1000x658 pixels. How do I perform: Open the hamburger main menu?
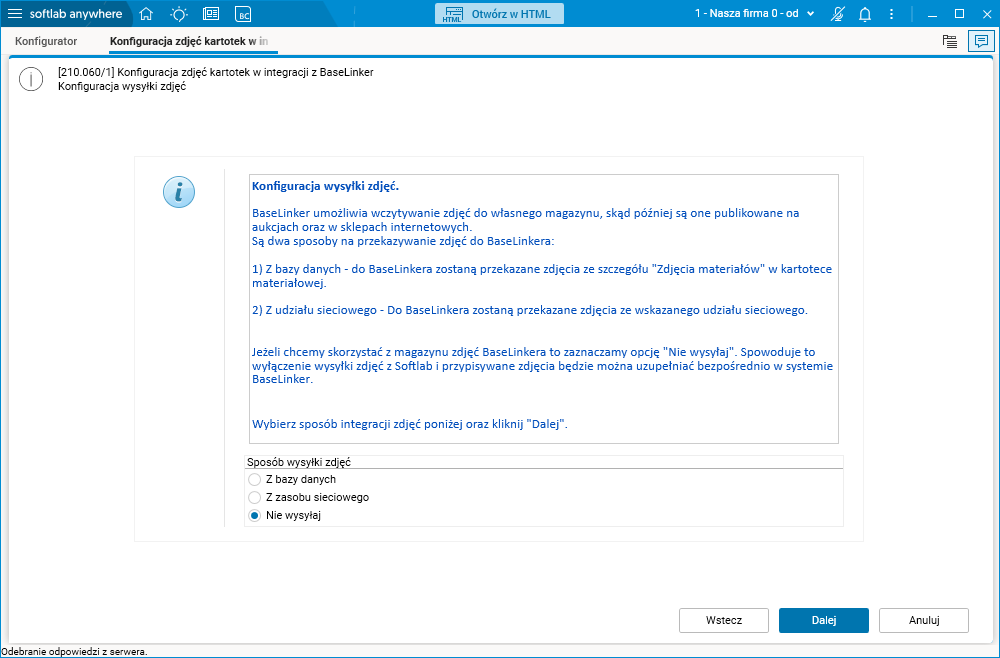click(x=15, y=13)
